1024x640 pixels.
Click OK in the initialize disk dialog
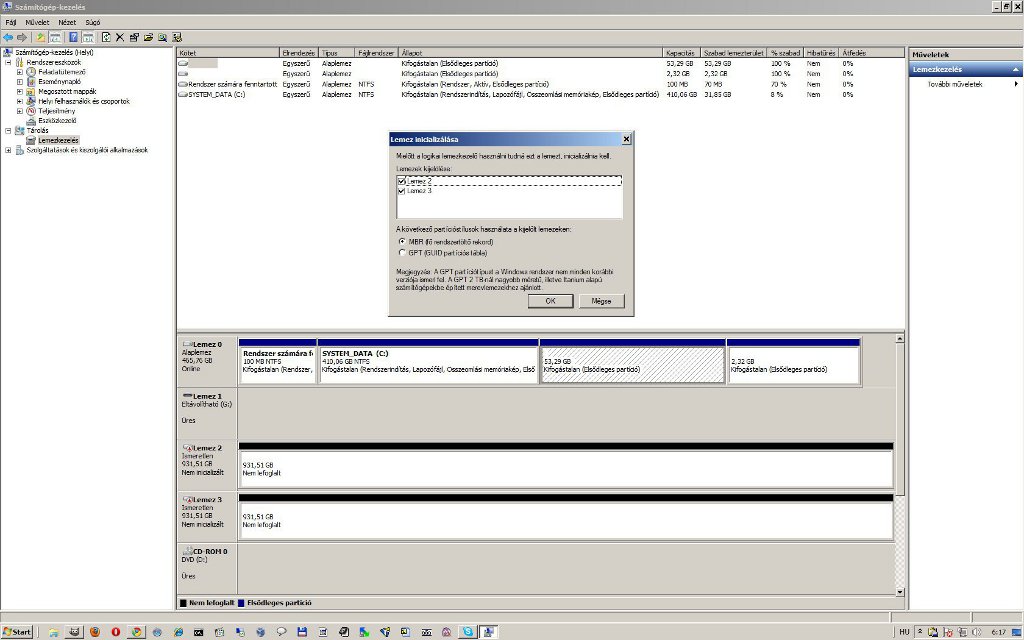point(551,301)
